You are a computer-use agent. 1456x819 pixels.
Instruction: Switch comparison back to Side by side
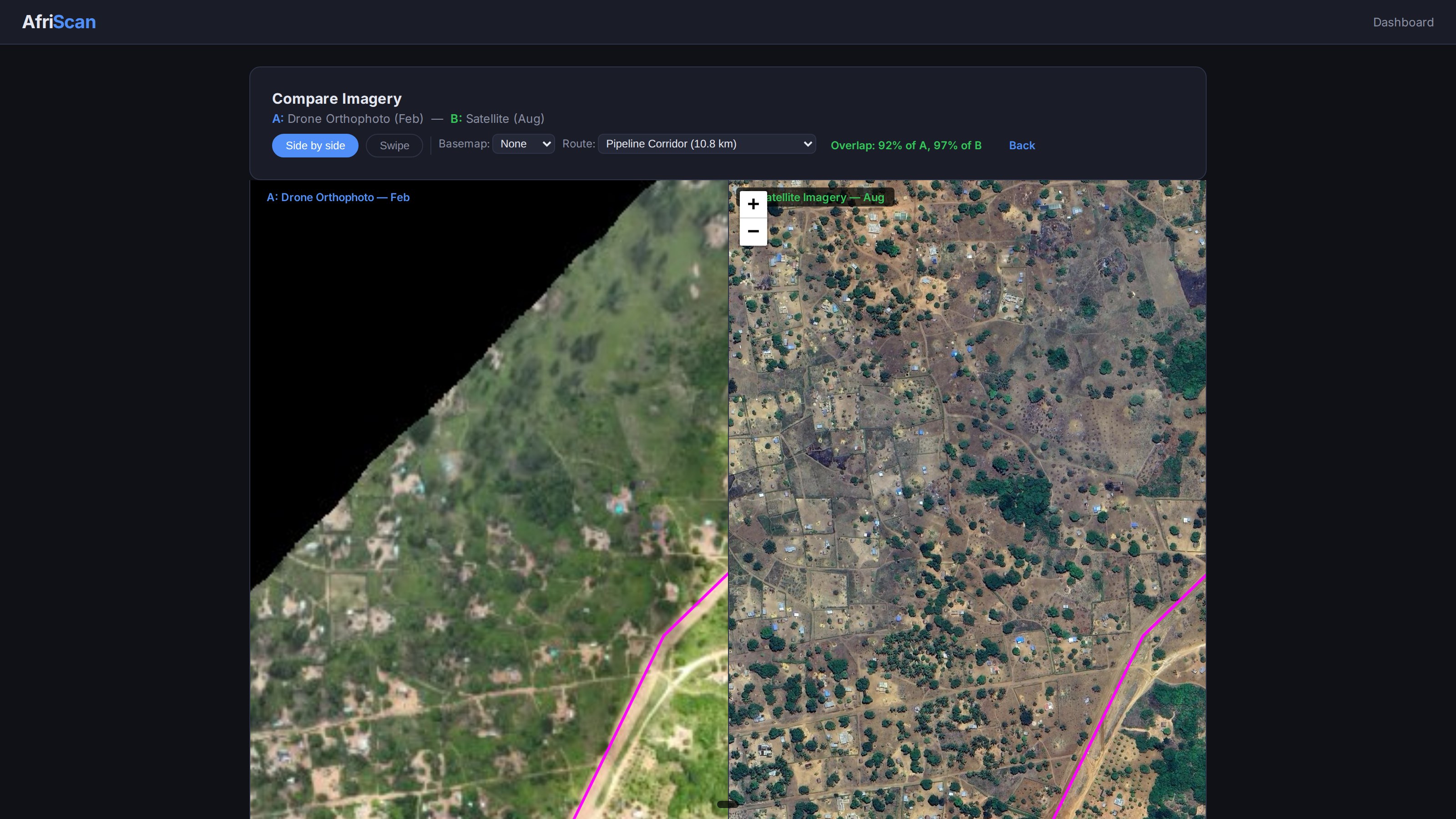click(315, 145)
